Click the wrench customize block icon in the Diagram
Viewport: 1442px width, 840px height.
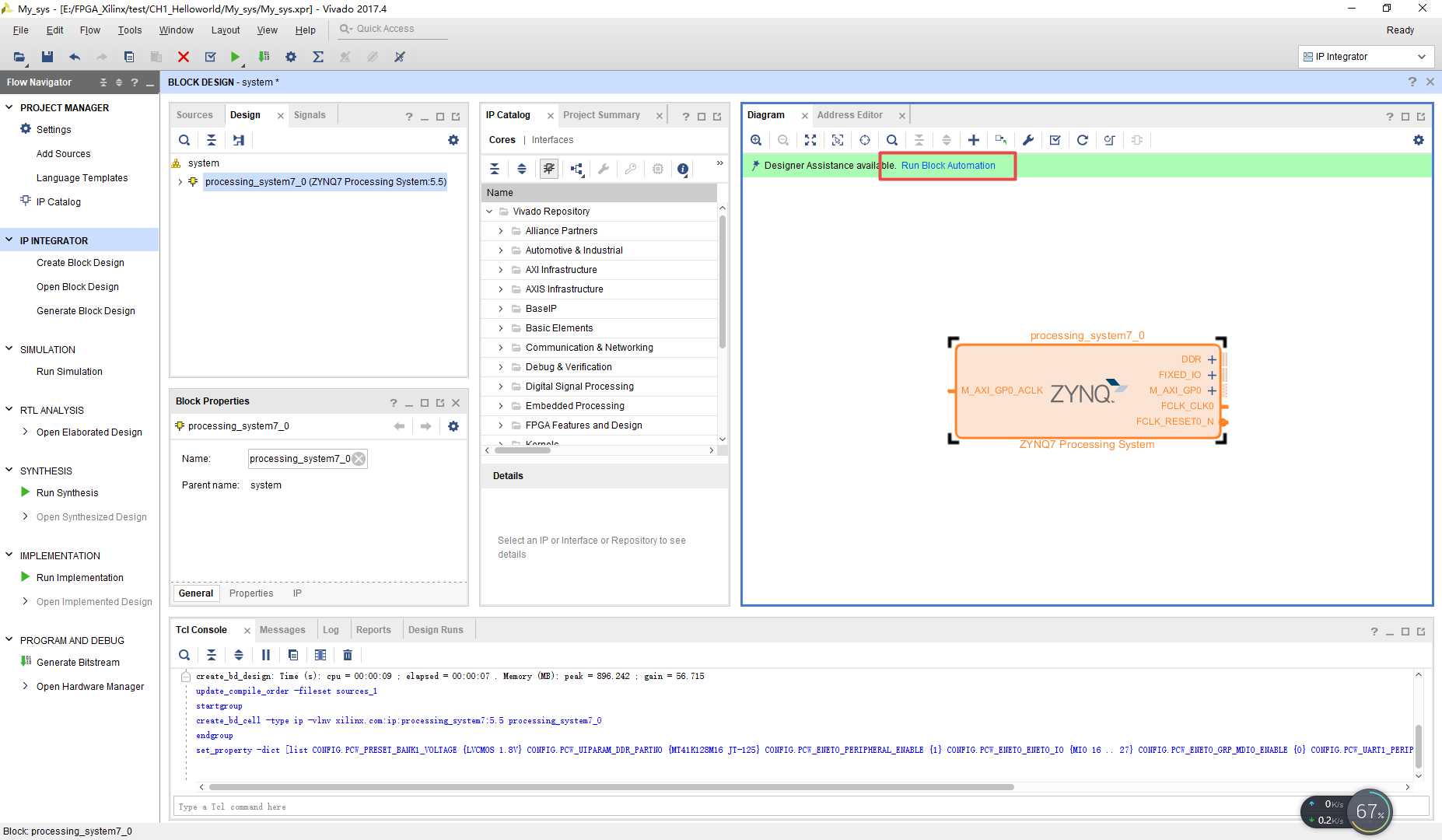pos(1028,140)
